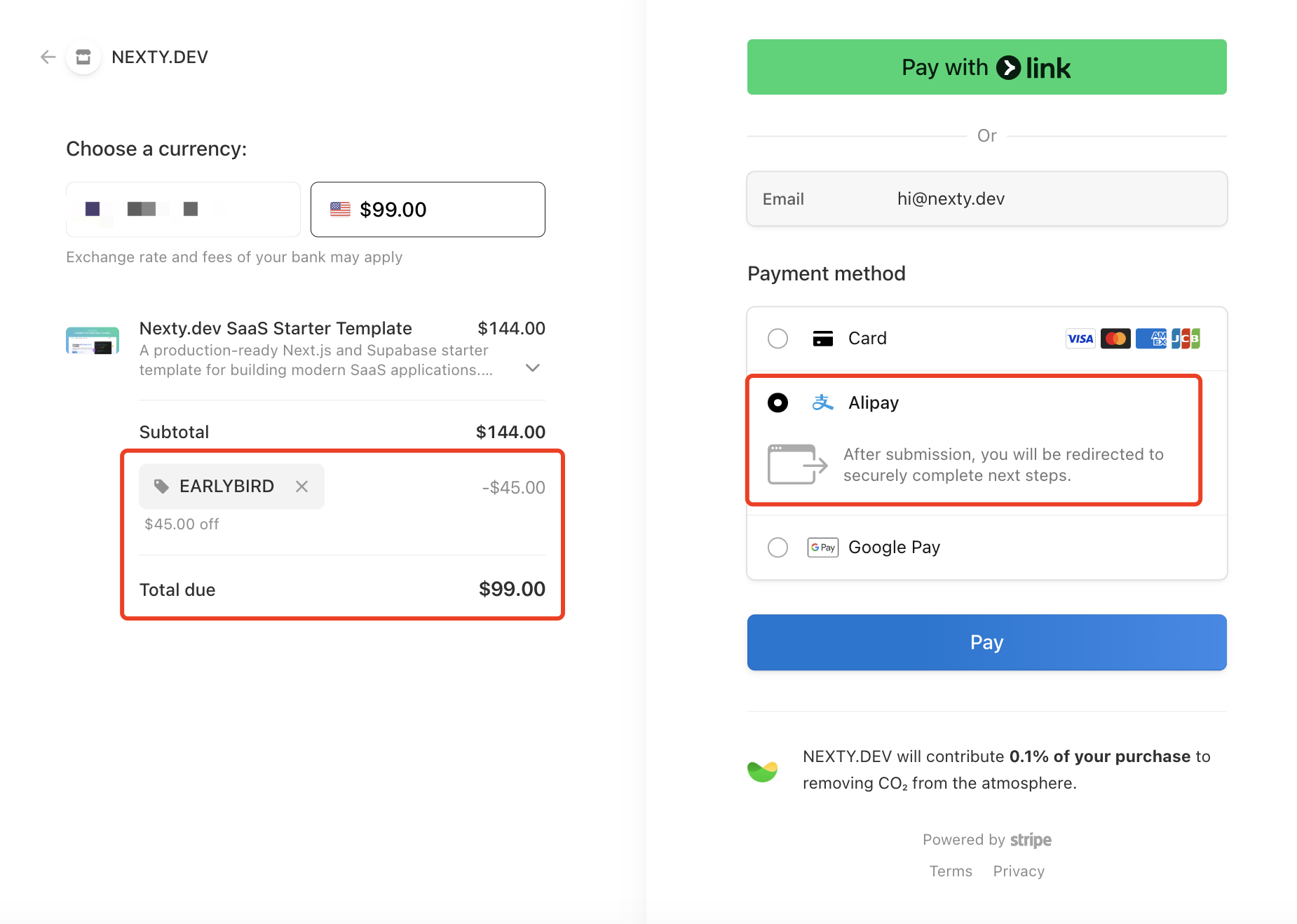Remove the EARLYBIRD promo code
This screenshot has height=924, width=1297.
click(x=301, y=487)
